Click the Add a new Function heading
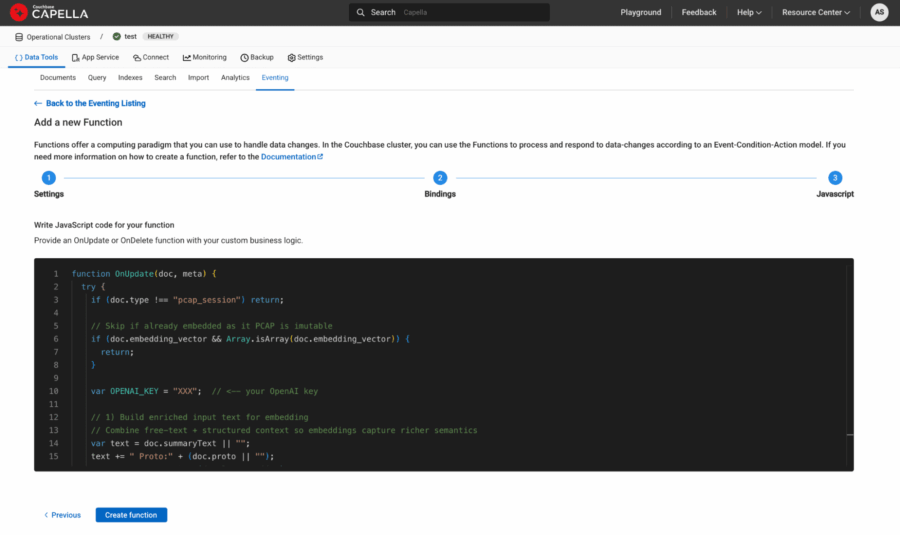Screen dimensions: 900x535 (78, 122)
